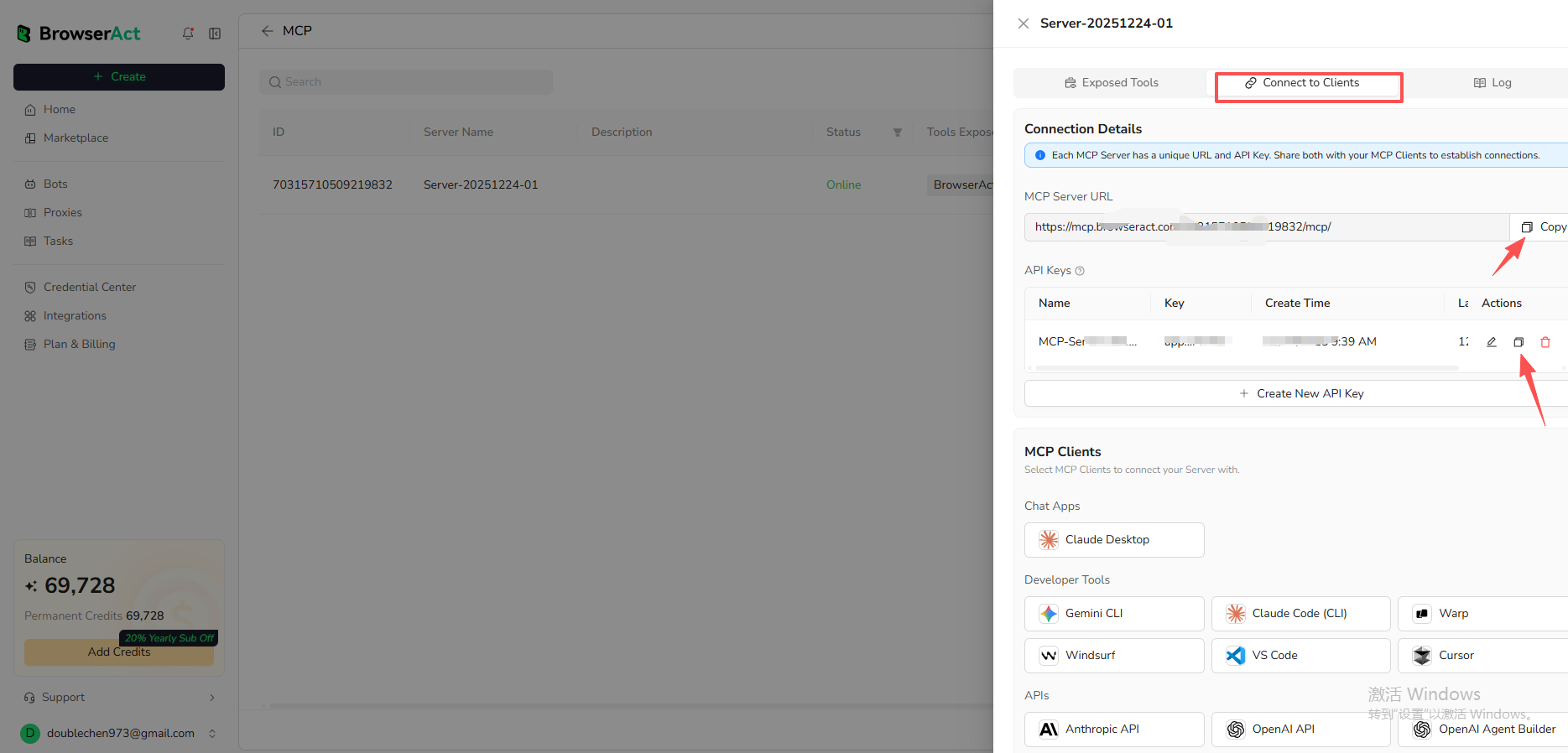Close the Server-20251224-01 panel

1024,23
